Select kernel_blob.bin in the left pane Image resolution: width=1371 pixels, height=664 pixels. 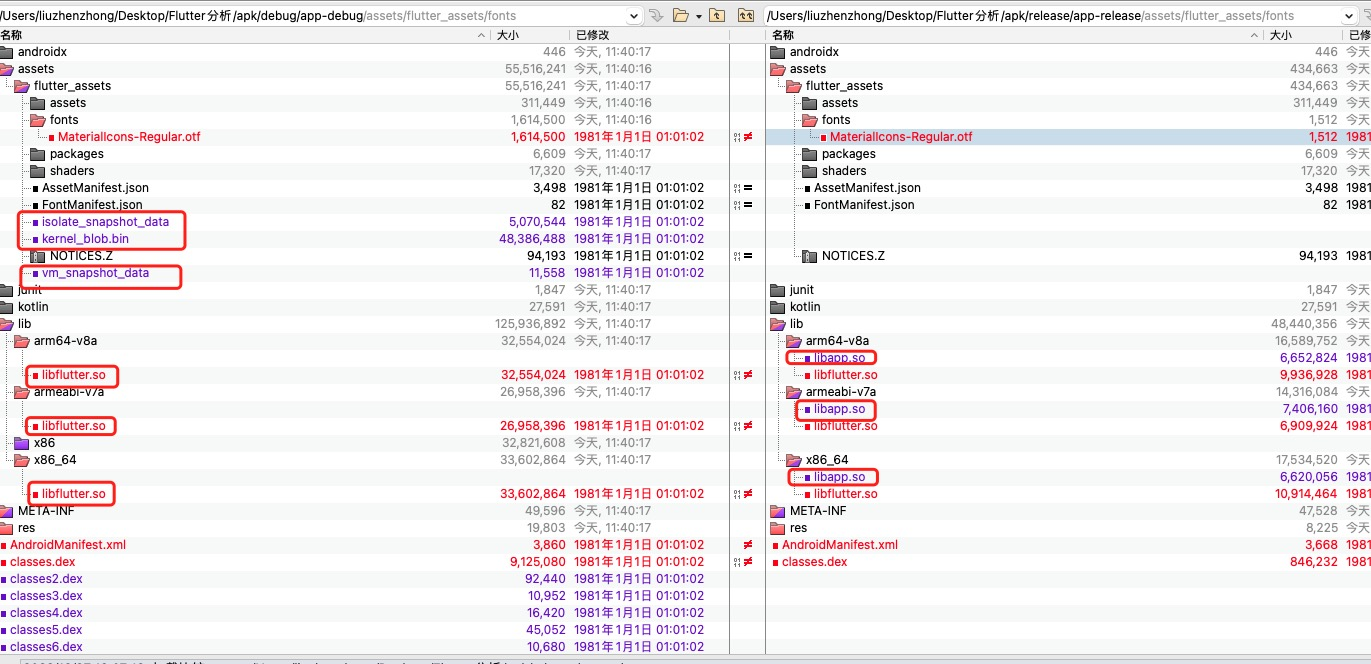[85, 239]
